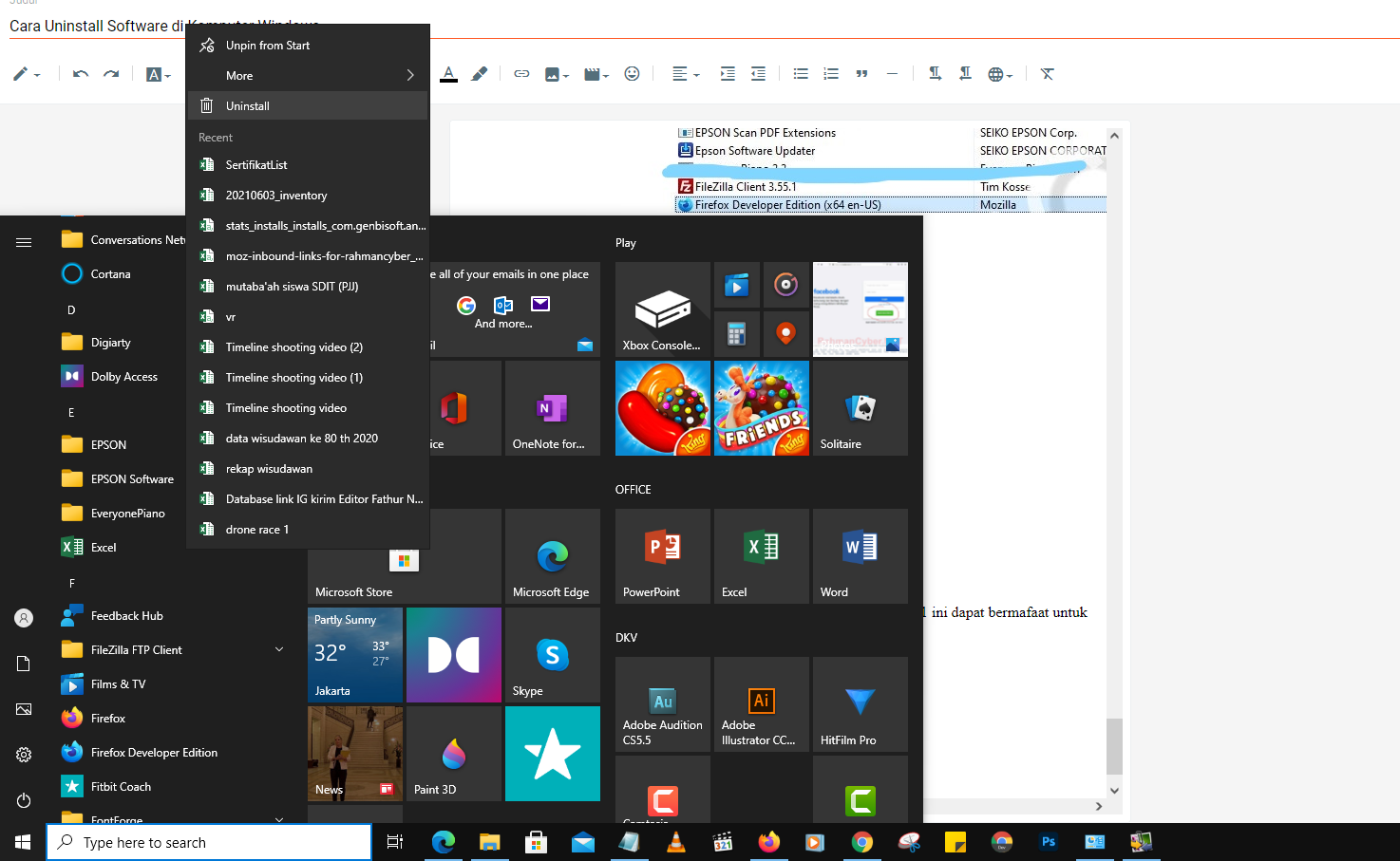Choose Uninstall in context menu
This screenshot has width=1400, height=861.
tap(308, 106)
